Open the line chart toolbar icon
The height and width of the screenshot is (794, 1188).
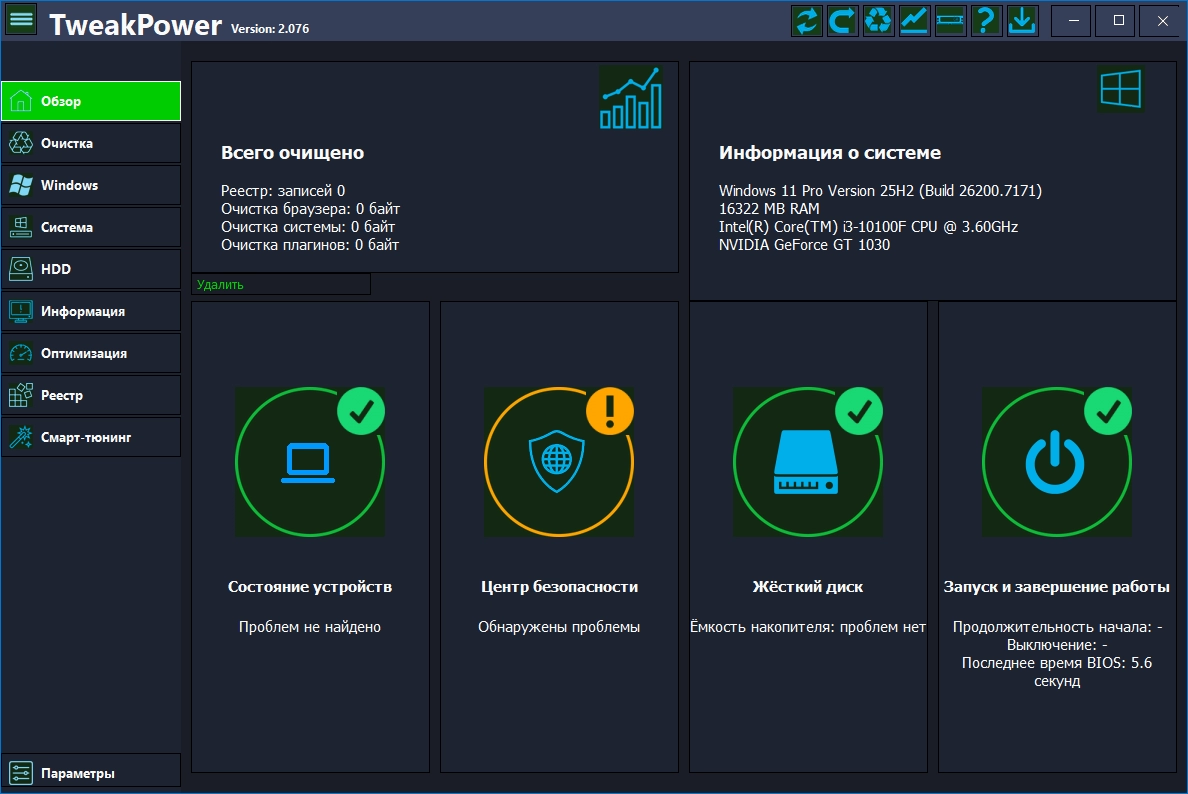point(914,20)
